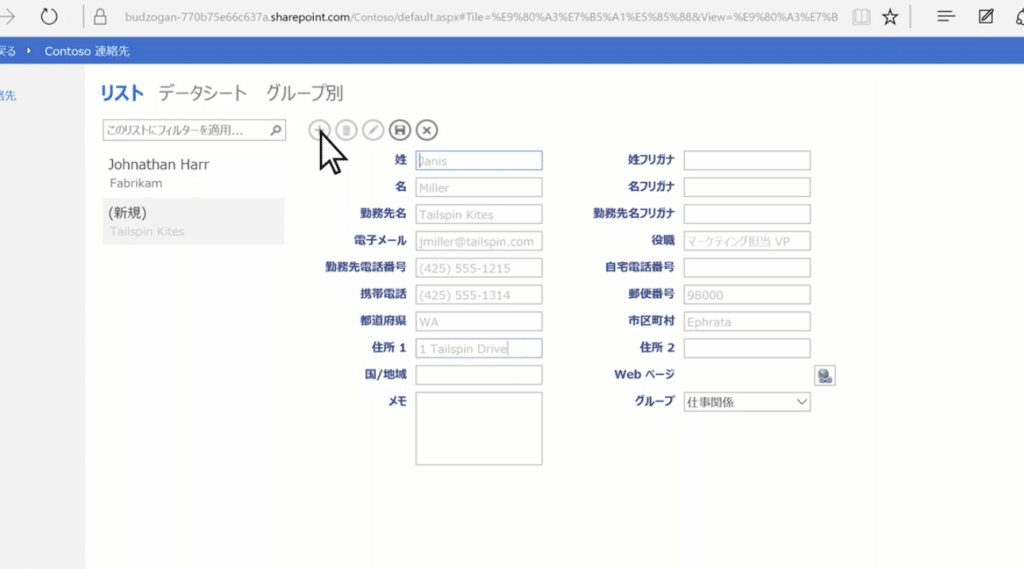Open the Web page link editor icon

click(824, 376)
